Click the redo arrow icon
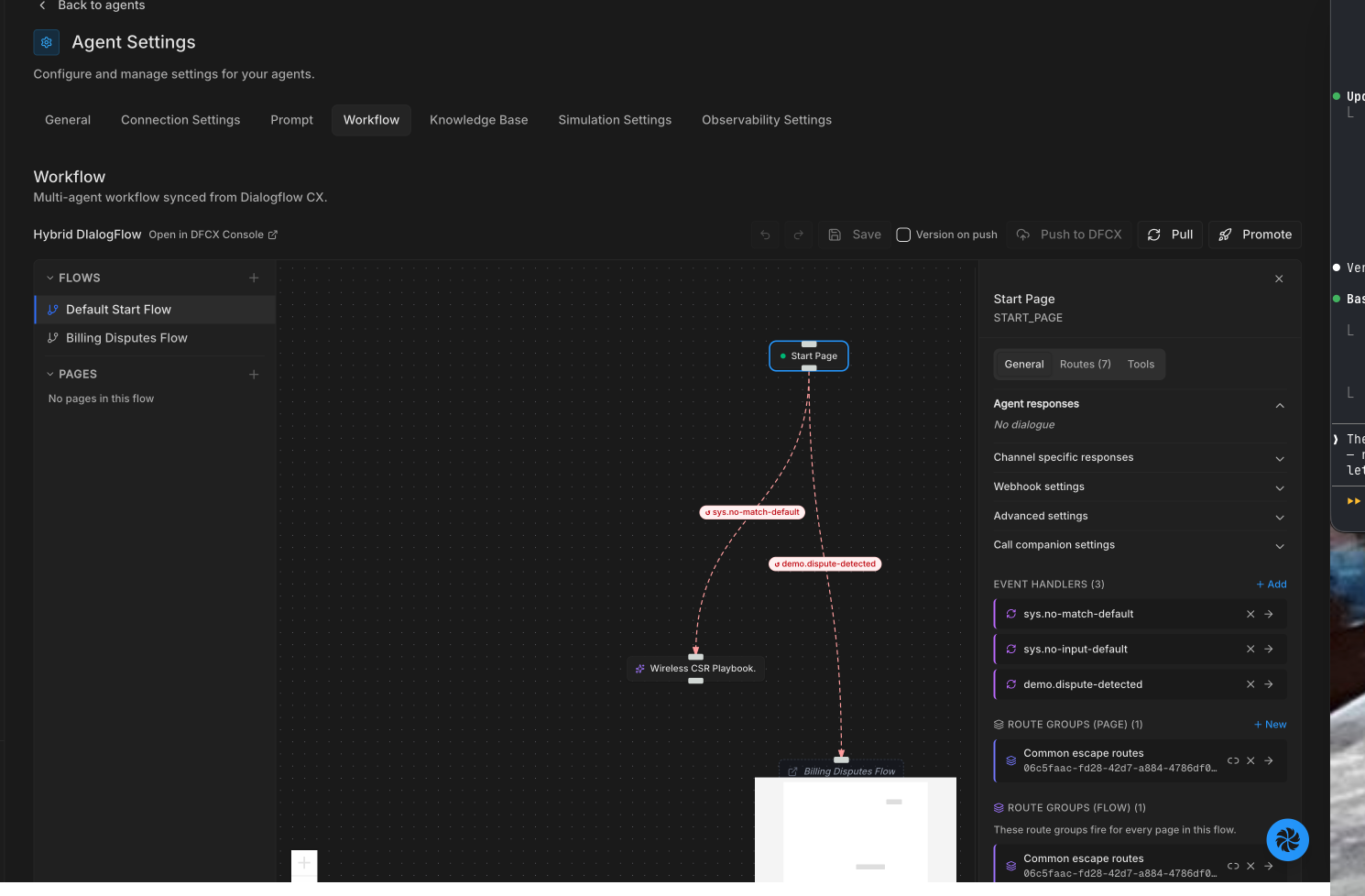Screen dimensions: 1365x896 (798, 235)
